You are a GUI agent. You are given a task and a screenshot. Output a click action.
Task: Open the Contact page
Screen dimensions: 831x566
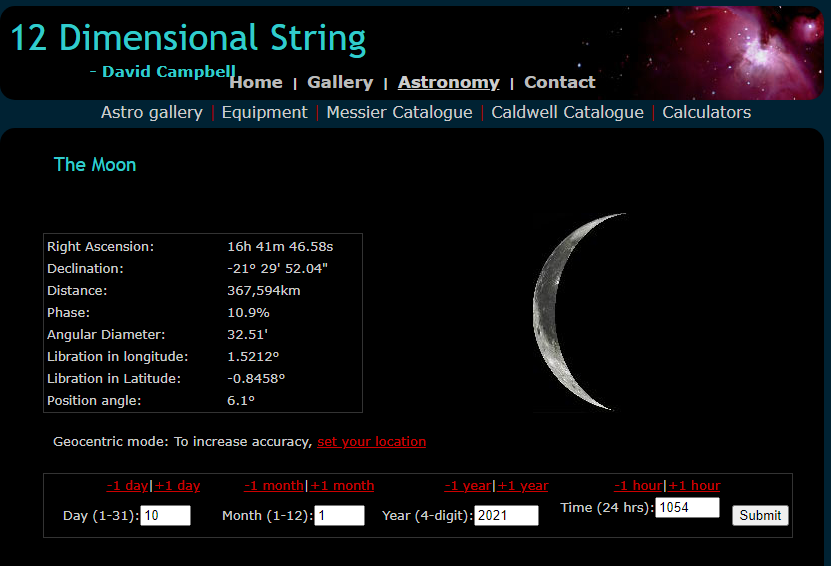[559, 82]
